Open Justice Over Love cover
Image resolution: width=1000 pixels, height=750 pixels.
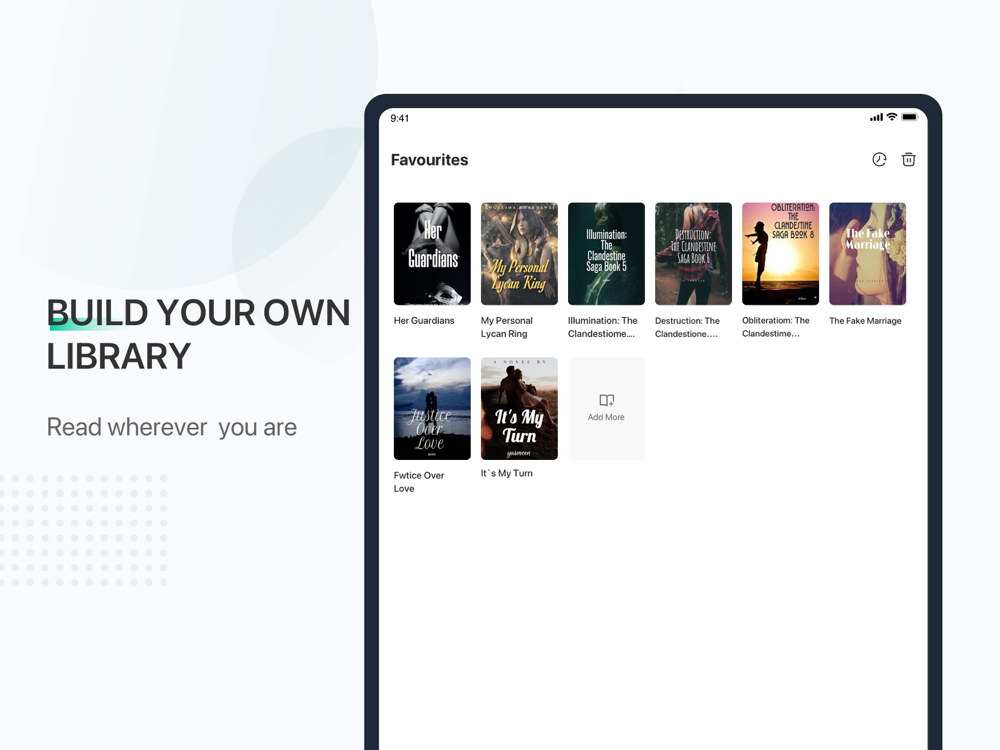[432, 409]
